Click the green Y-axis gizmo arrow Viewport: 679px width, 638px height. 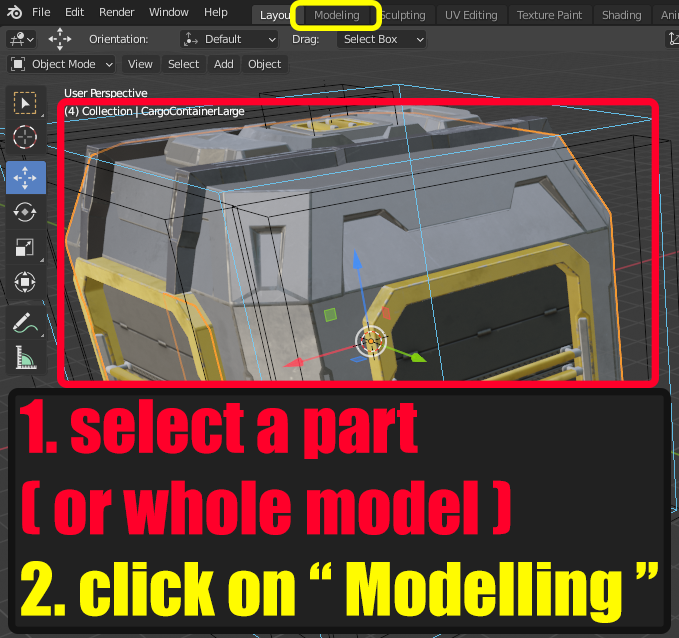pos(417,357)
